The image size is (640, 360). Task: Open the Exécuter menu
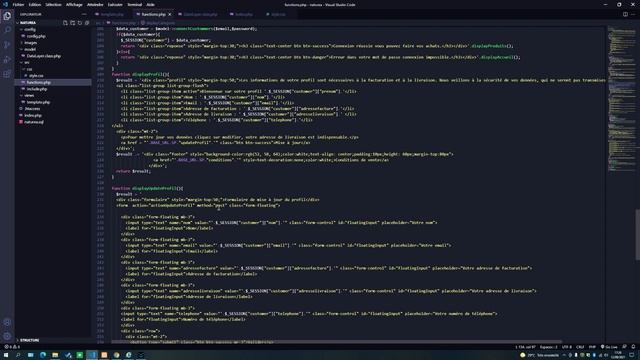115,4
